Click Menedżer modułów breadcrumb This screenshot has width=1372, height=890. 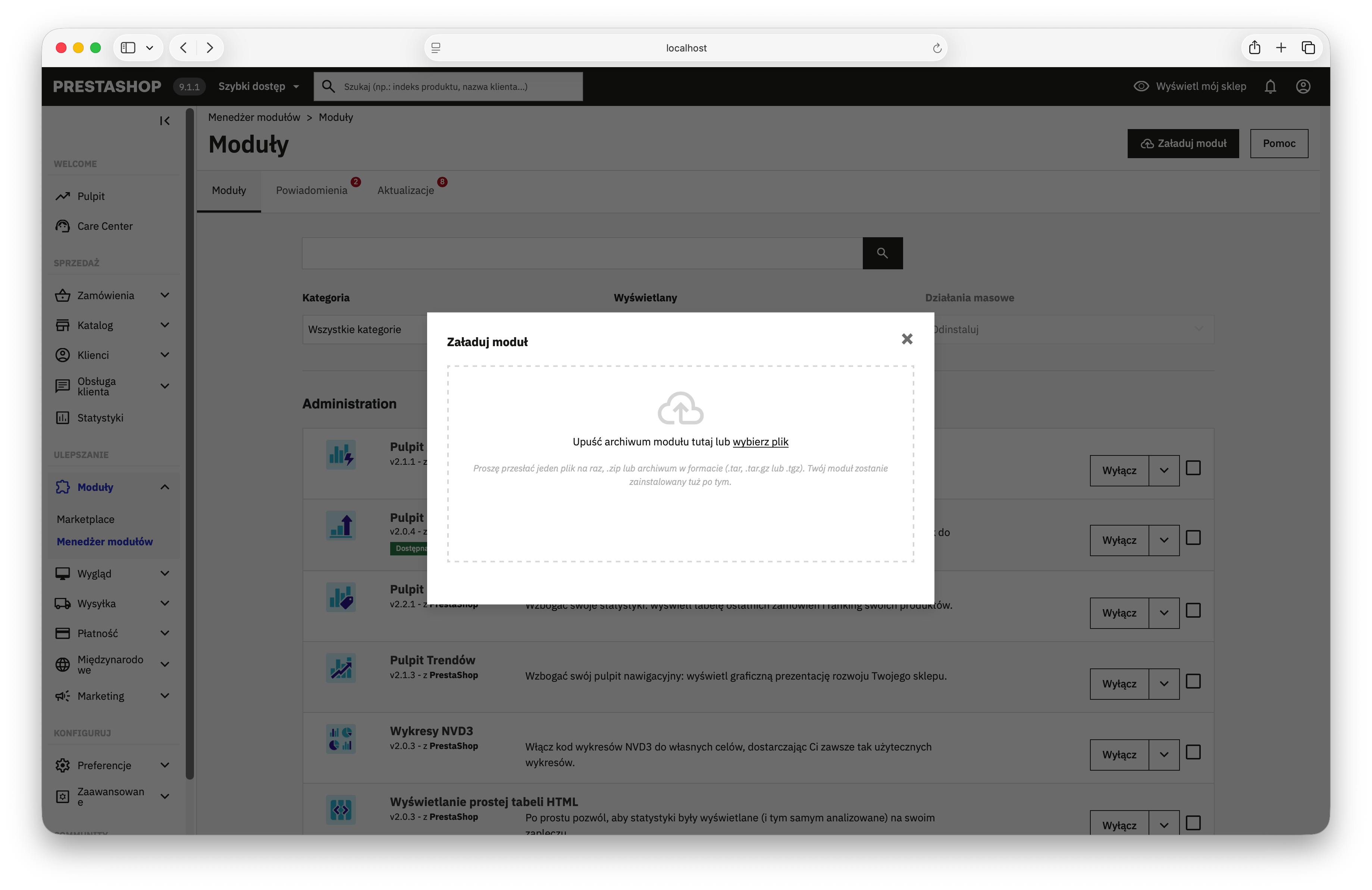pos(254,117)
